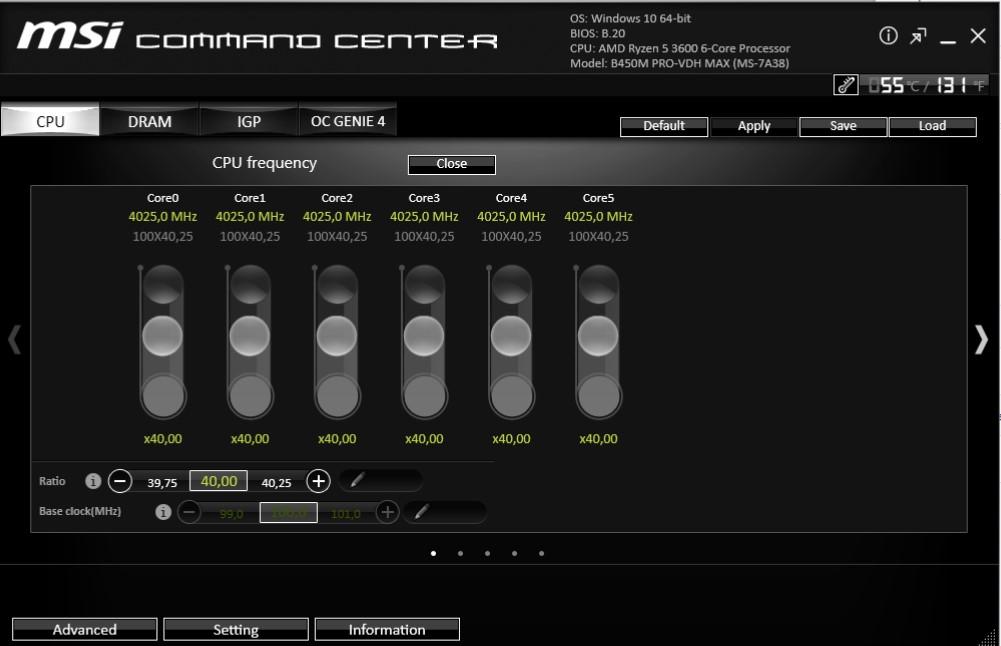Click the Core4 slider top knob
This screenshot has height=646, width=1001.
(511, 285)
